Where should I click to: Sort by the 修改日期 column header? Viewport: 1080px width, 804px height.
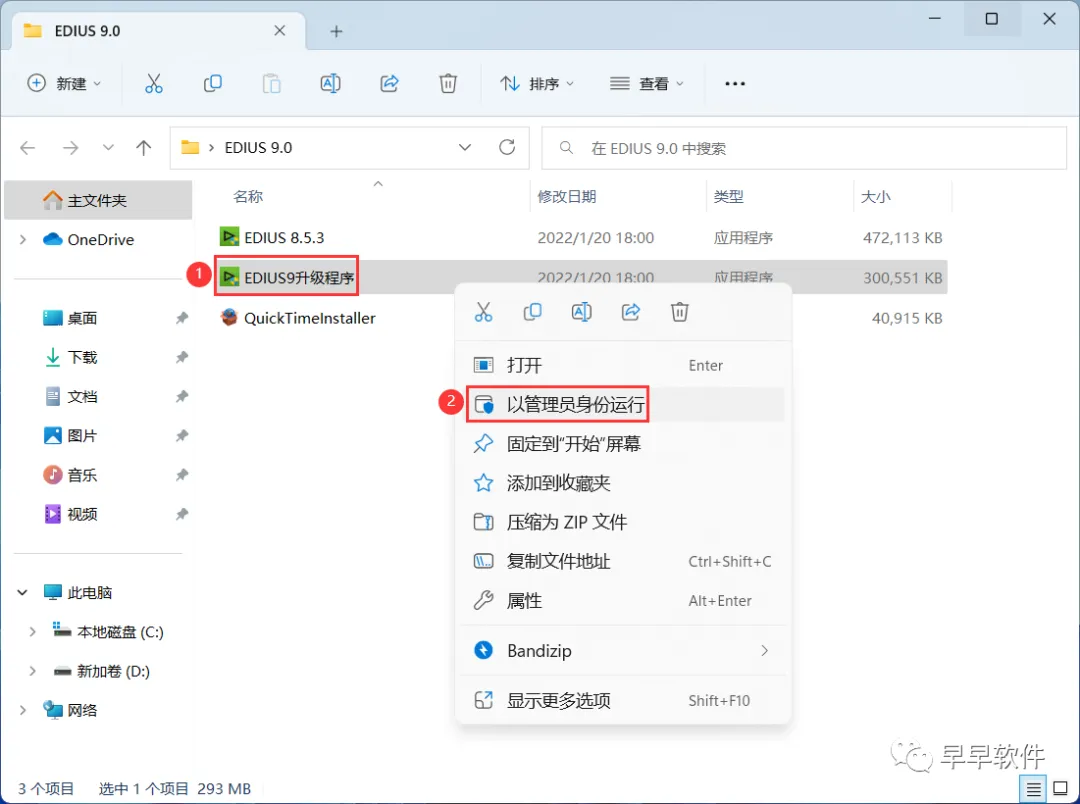(567, 196)
